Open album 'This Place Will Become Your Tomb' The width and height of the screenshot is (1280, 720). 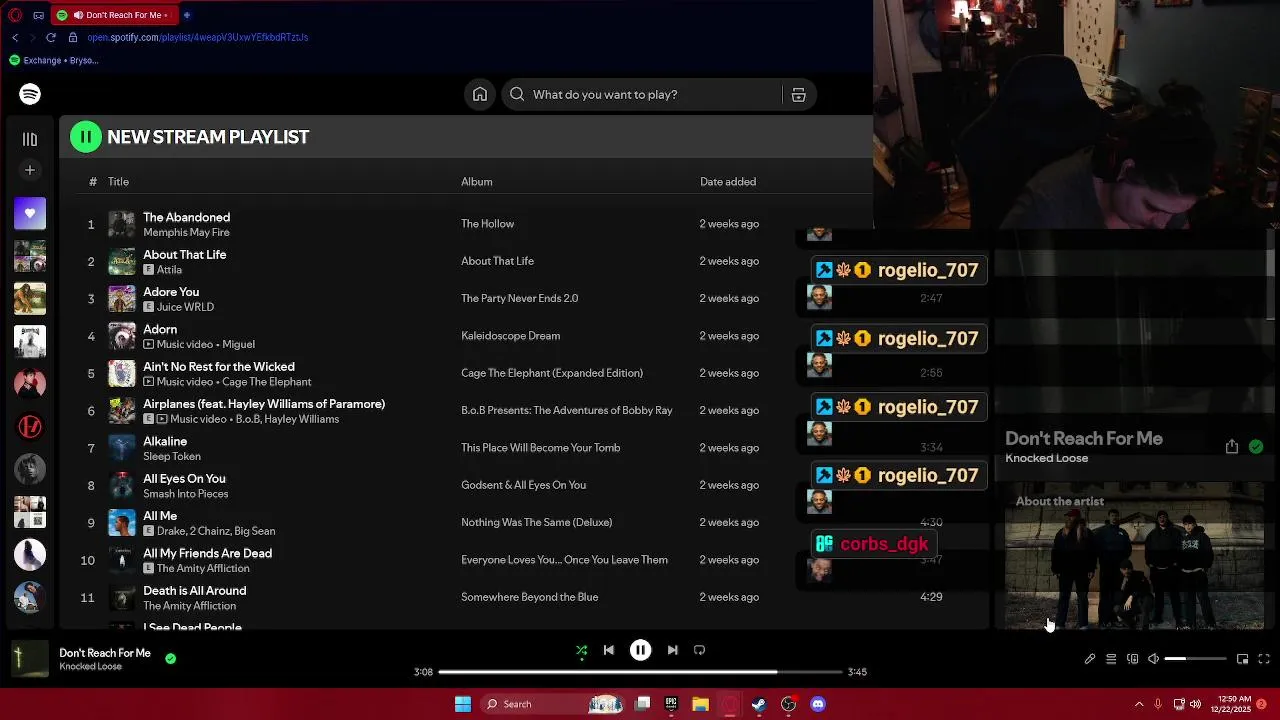[540, 447]
